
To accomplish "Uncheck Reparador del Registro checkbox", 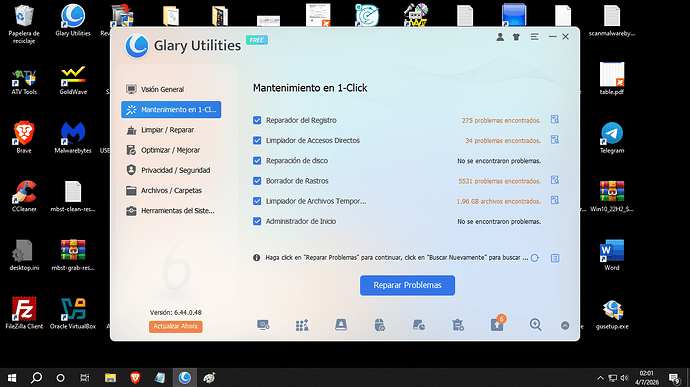I will click(x=257, y=120).
